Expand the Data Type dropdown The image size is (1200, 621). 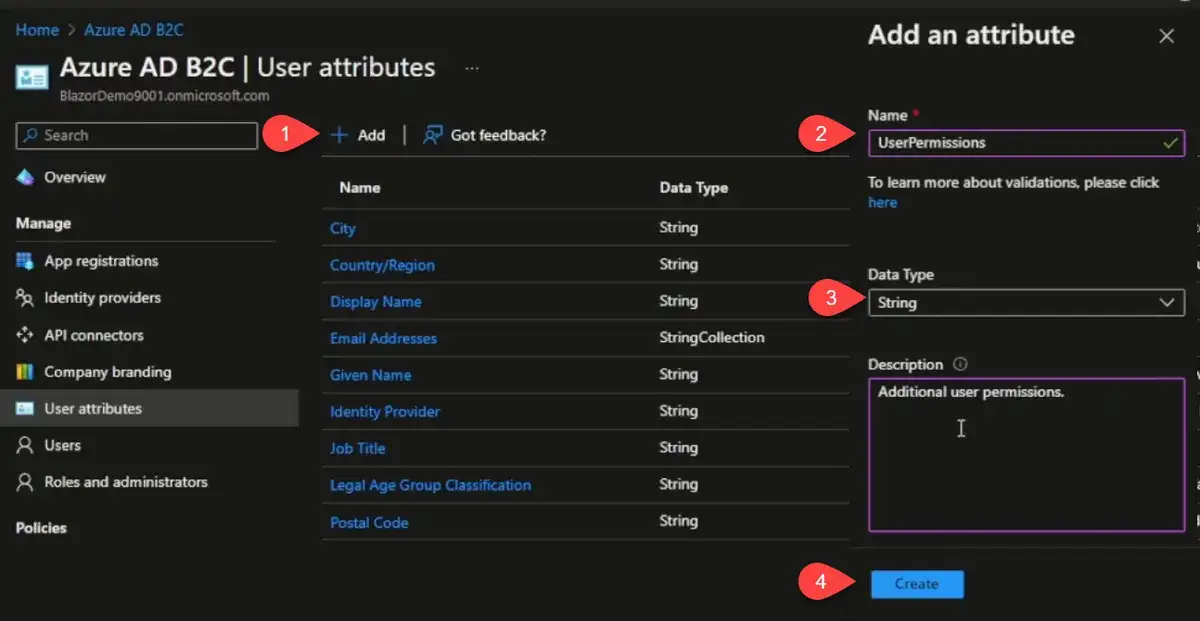tap(1025, 302)
